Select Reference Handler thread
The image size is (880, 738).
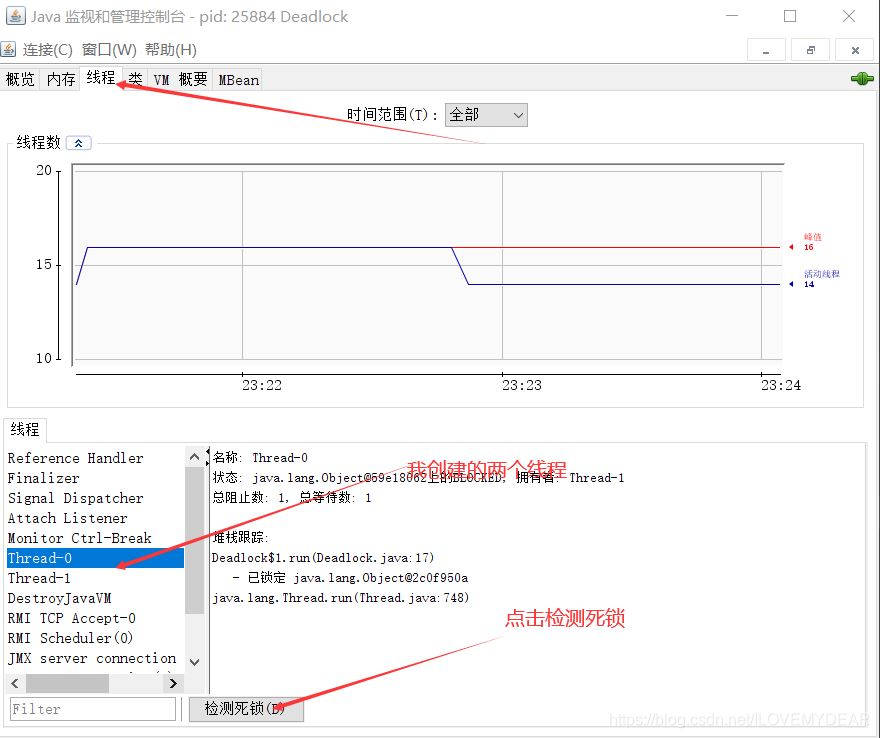click(95, 458)
